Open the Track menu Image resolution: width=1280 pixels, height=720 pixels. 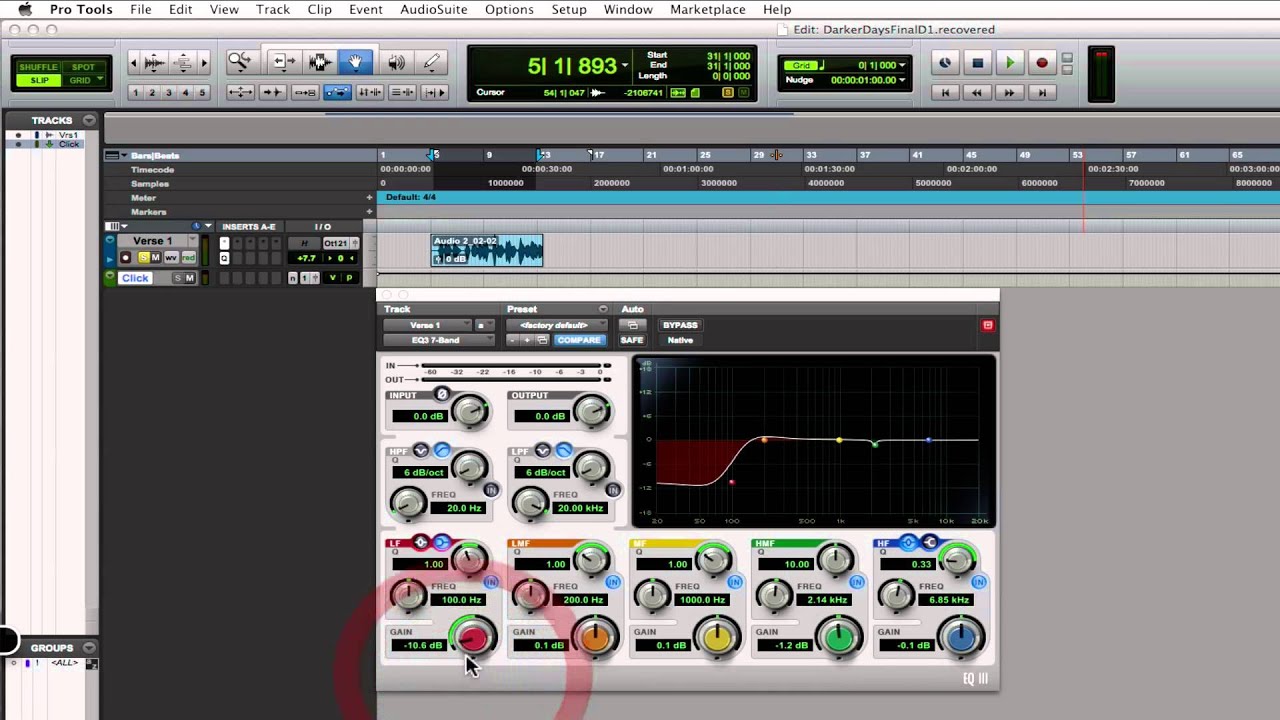click(272, 10)
